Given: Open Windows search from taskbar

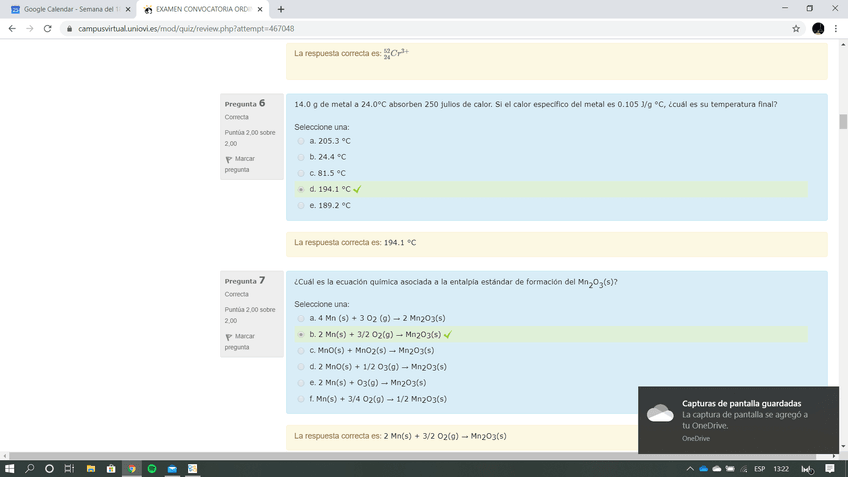Looking at the screenshot, I should 30,468.
